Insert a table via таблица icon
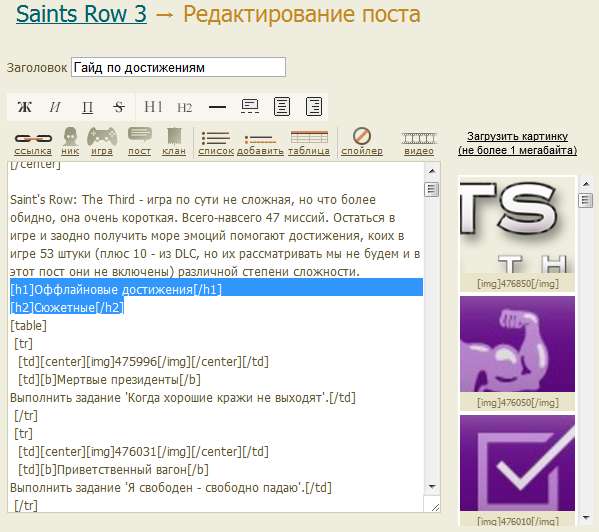The width and height of the screenshot is (599, 532). click(x=309, y=142)
